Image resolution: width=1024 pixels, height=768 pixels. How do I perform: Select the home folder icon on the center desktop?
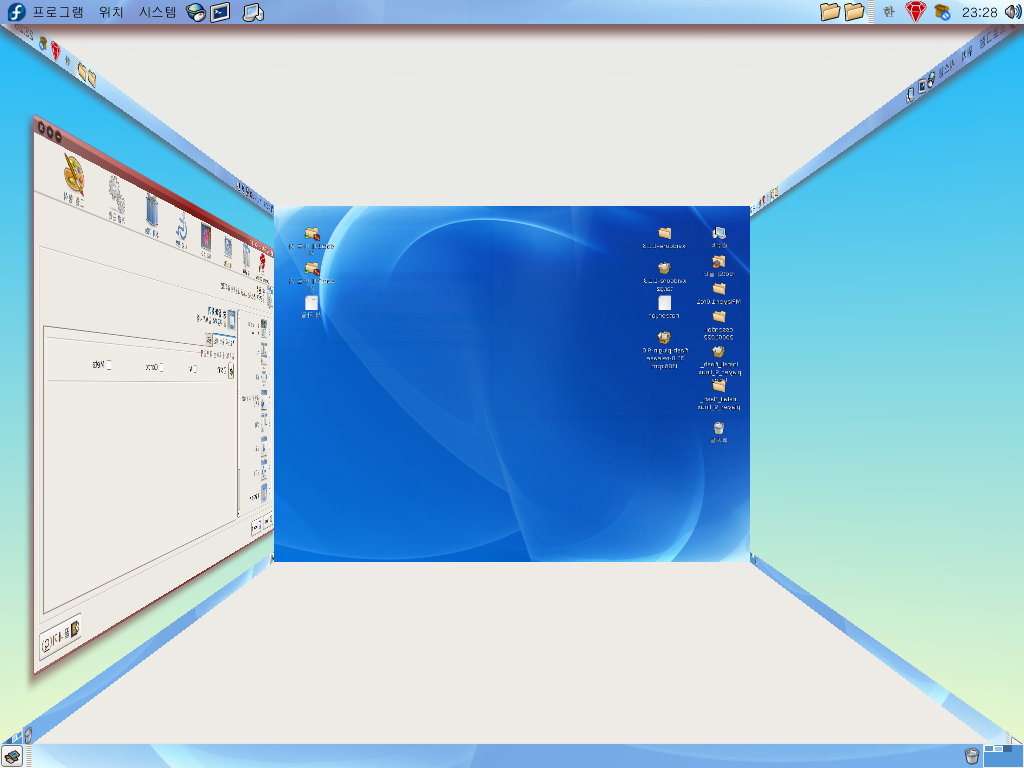tap(718, 265)
